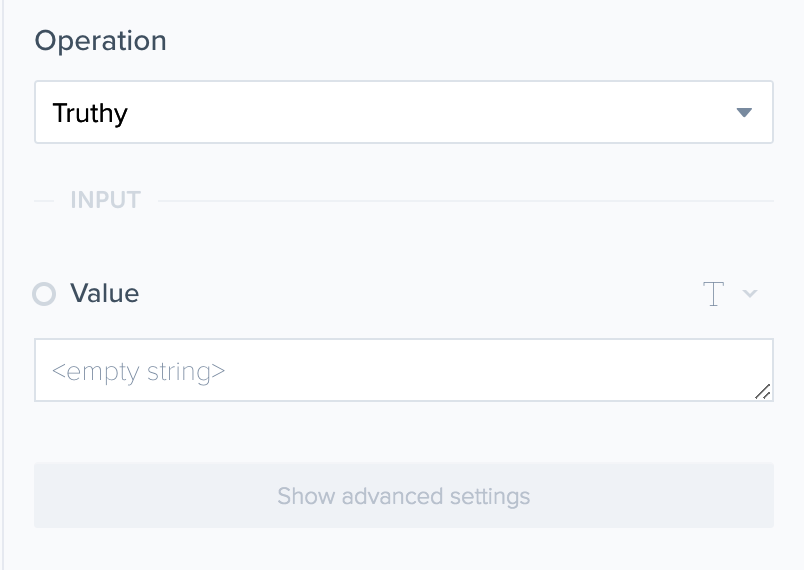Click the circle connector beside Value
Viewport: 804px width, 570px height.
pos(44,294)
